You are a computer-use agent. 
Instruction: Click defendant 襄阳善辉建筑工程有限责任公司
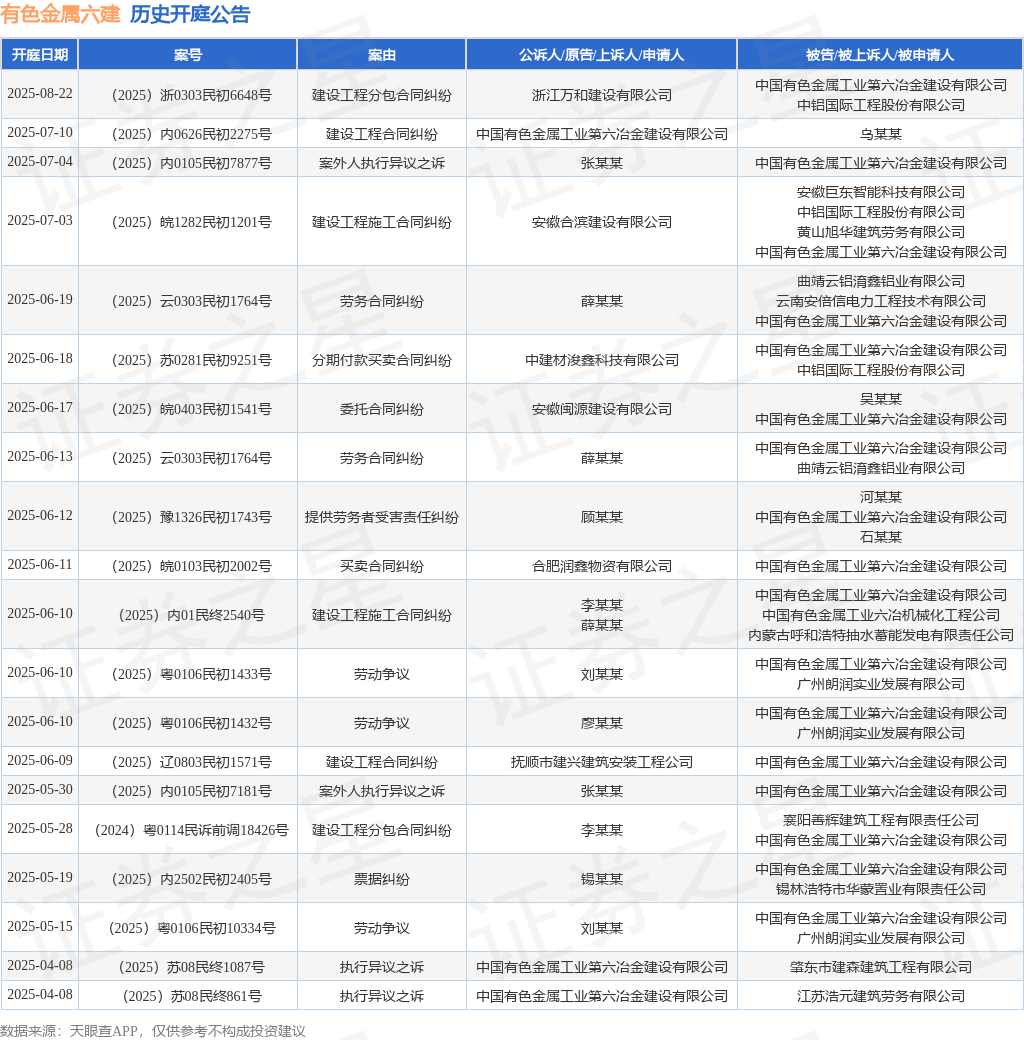[880, 820]
